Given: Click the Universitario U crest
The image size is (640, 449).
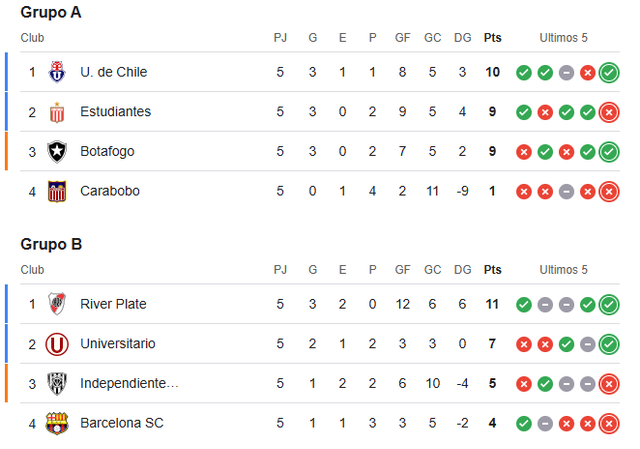Looking at the screenshot, I should 57,344.
